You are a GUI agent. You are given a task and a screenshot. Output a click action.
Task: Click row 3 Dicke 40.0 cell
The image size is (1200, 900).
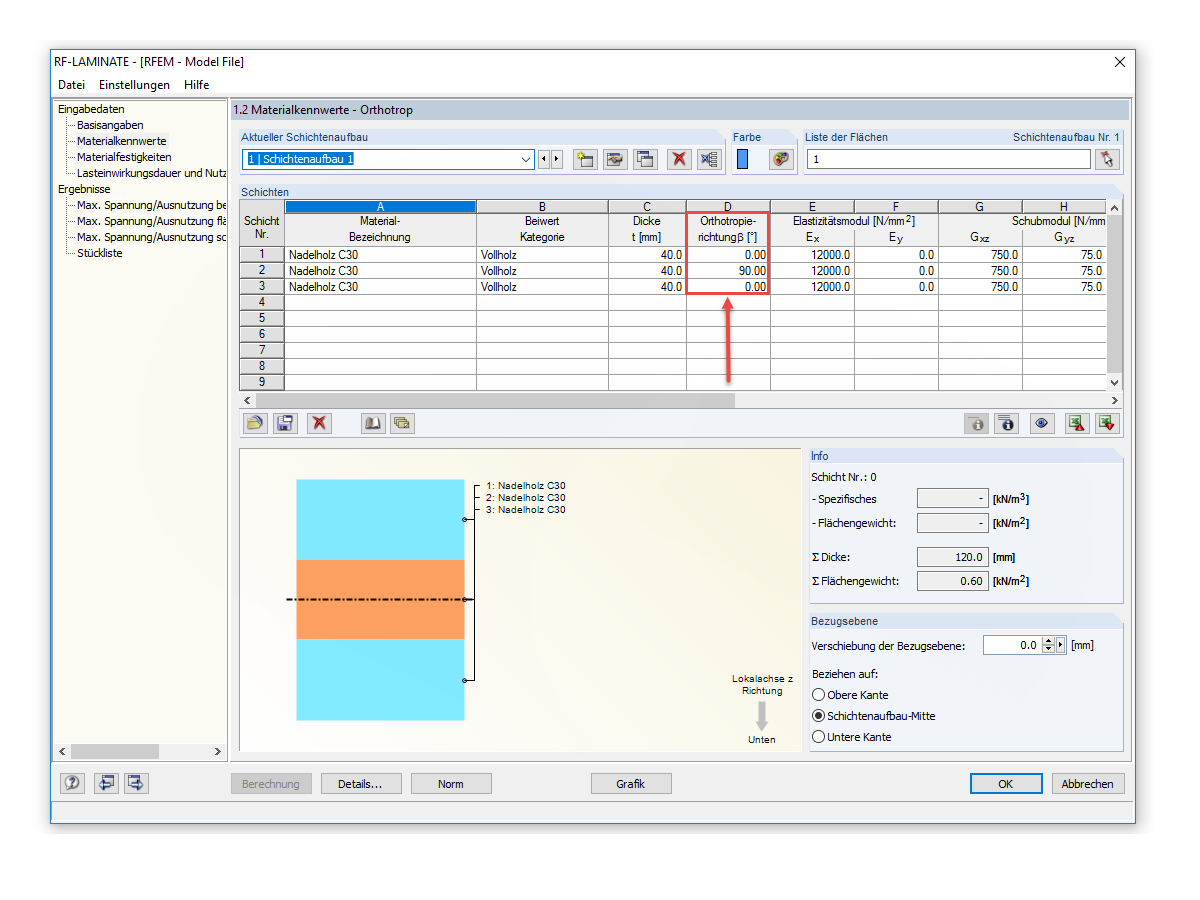click(647, 287)
